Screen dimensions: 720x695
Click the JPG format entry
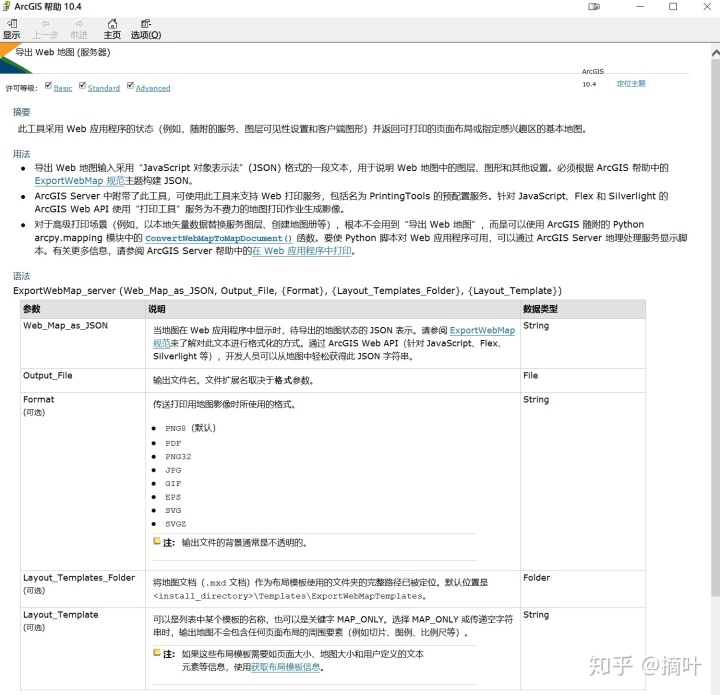pyautogui.click(x=173, y=470)
